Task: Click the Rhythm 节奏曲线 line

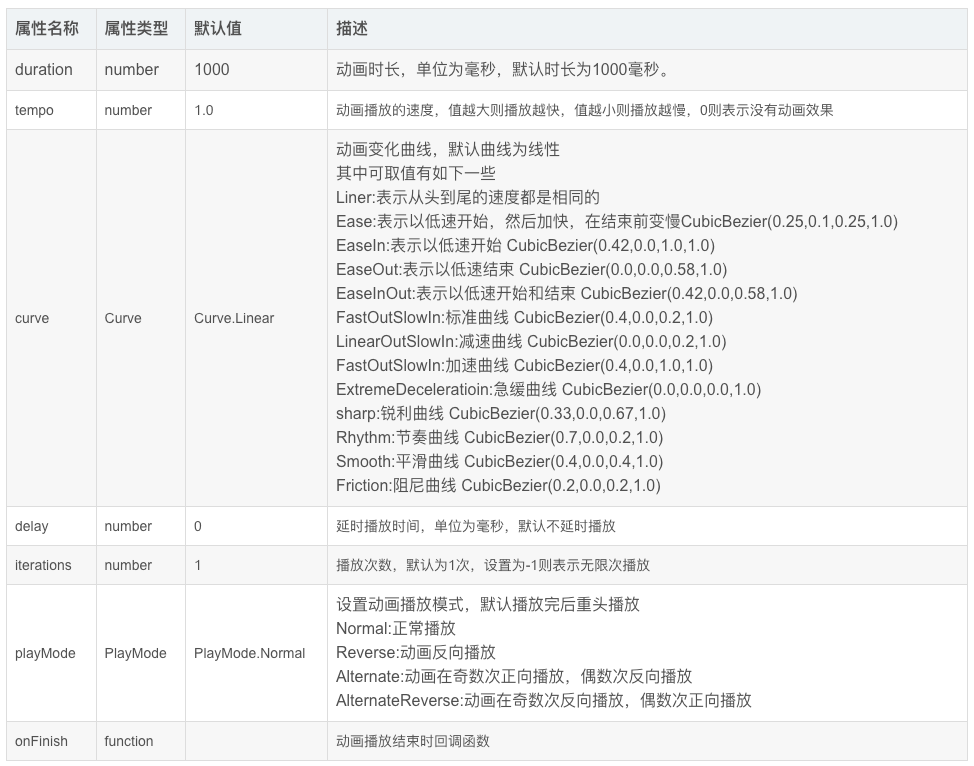Action: (x=499, y=437)
